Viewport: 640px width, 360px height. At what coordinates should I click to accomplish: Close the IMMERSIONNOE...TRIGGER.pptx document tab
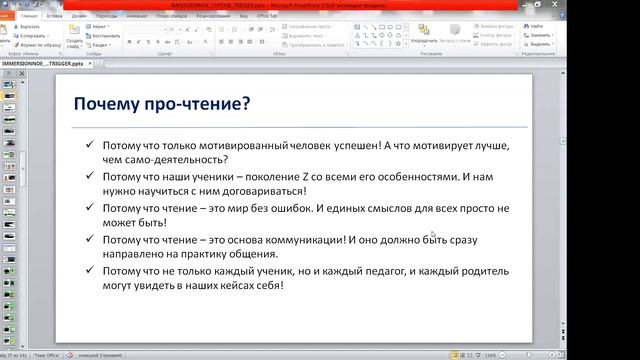click(90, 64)
